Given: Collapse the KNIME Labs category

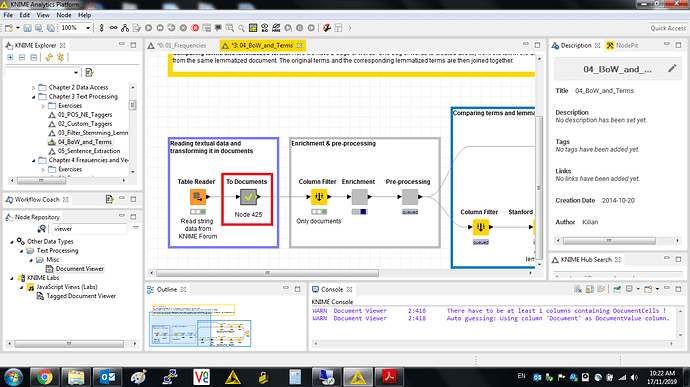Looking at the screenshot, I should 12,278.
